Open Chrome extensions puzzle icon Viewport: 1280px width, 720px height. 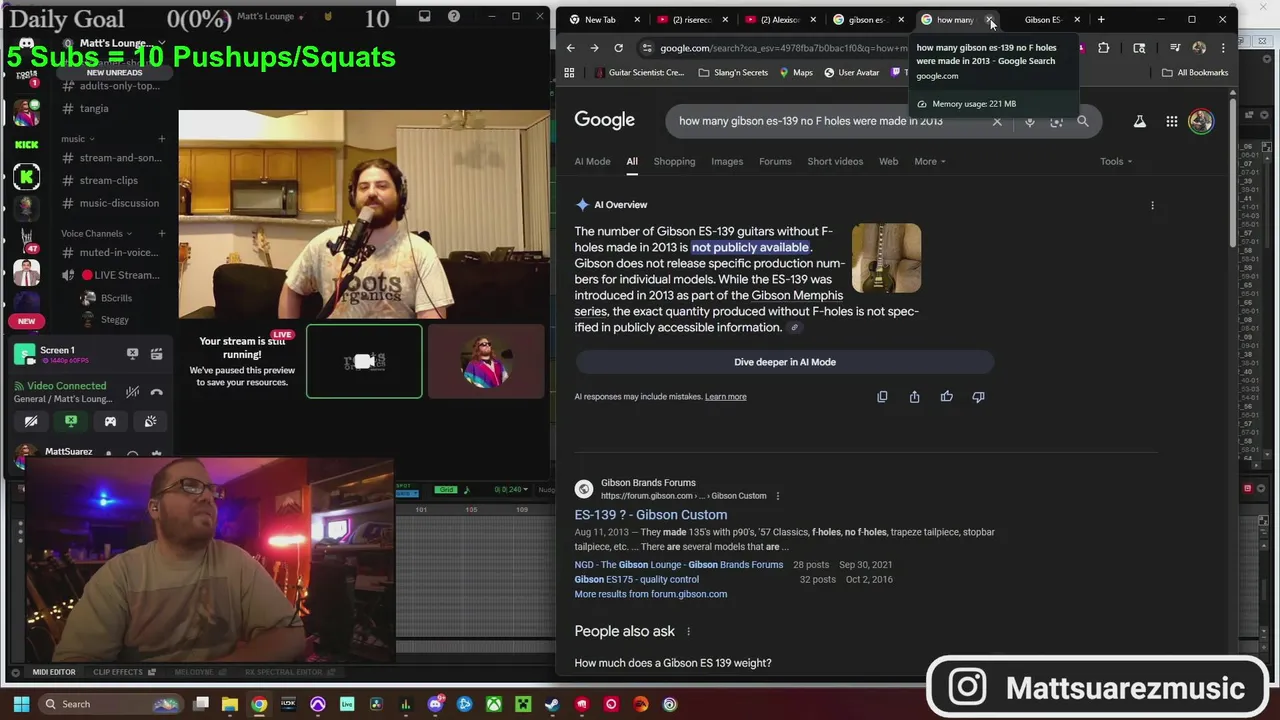click(x=1103, y=48)
